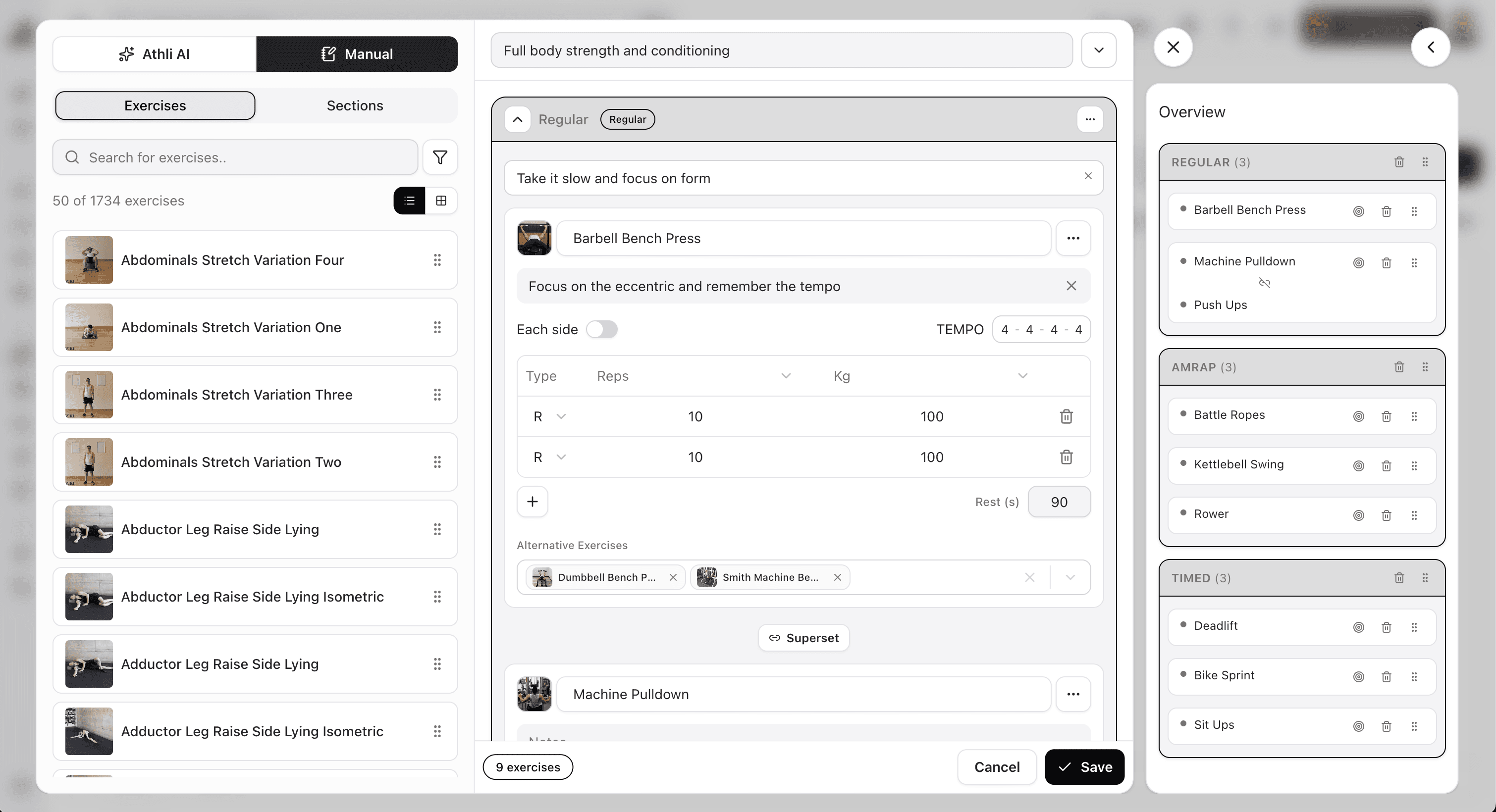Select the list view icon
Image resolution: width=1496 pixels, height=812 pixels.
409,200
